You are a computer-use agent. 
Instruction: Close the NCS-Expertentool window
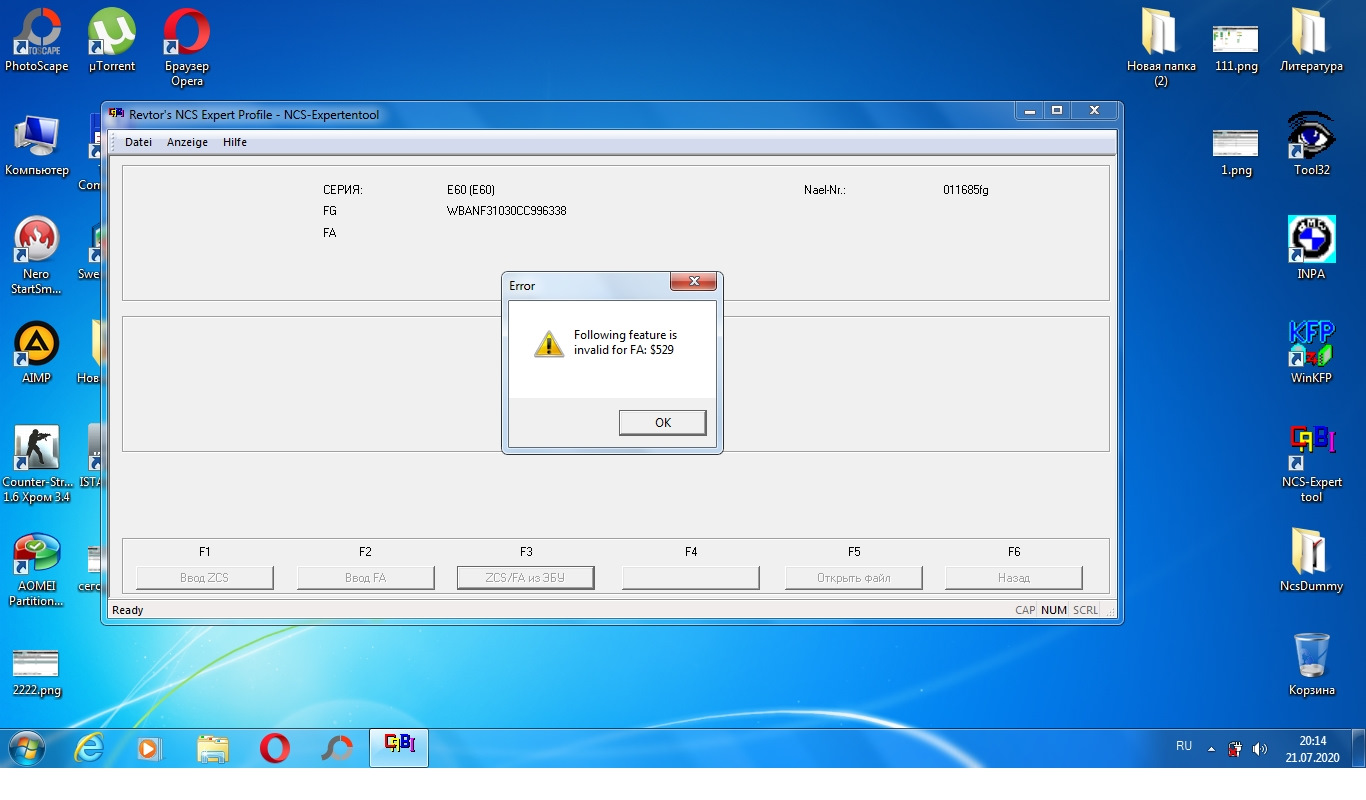click(x=1094, y=111)
